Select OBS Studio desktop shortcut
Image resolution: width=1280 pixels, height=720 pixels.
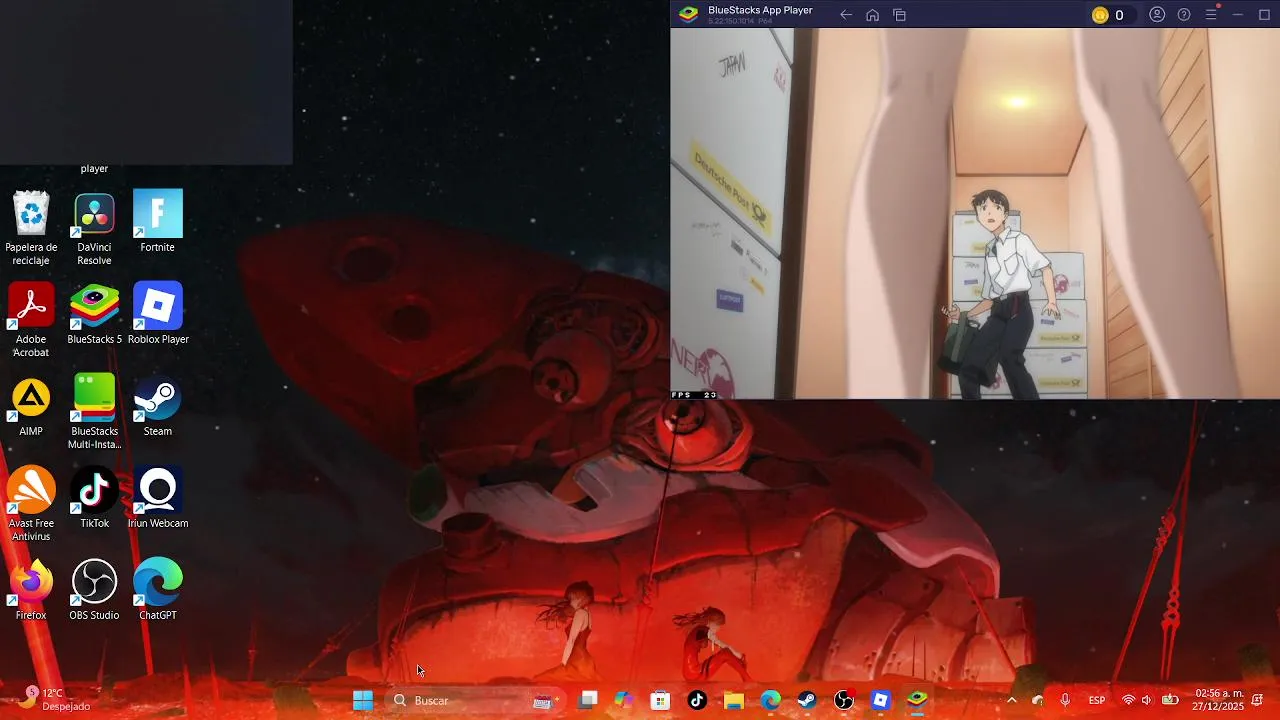point(94,590)
